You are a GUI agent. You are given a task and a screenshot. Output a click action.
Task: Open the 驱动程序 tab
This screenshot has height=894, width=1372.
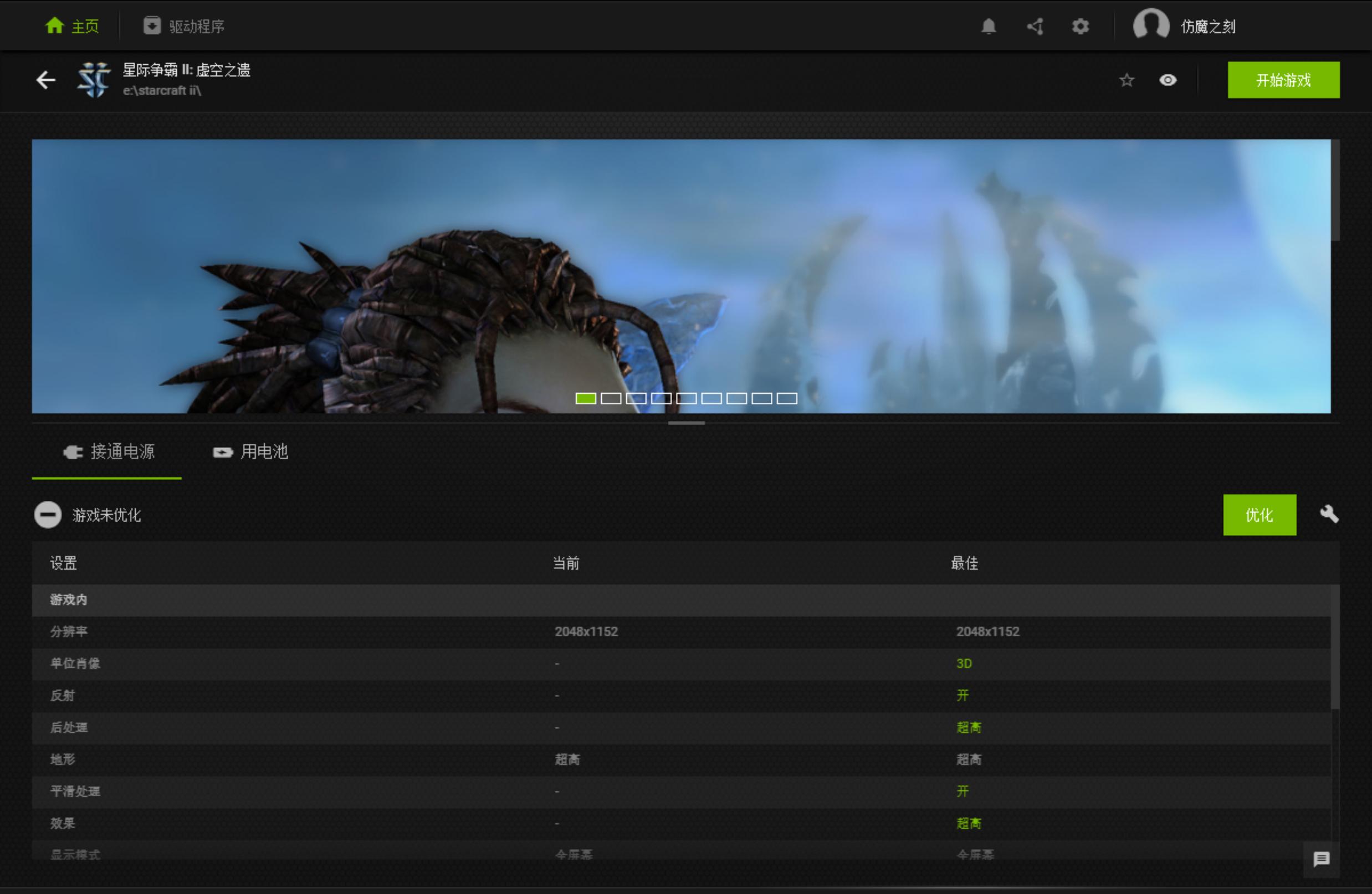[x=184, y=27]
